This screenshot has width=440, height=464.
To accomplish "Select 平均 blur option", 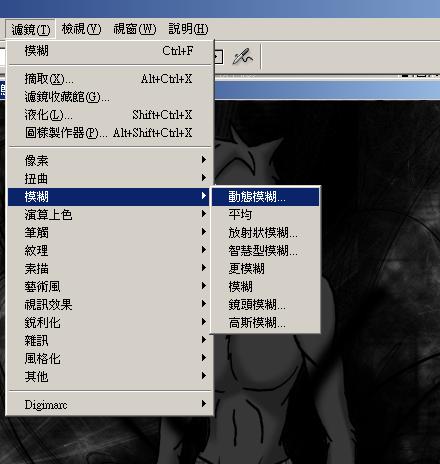I will (x=266, y=215).
